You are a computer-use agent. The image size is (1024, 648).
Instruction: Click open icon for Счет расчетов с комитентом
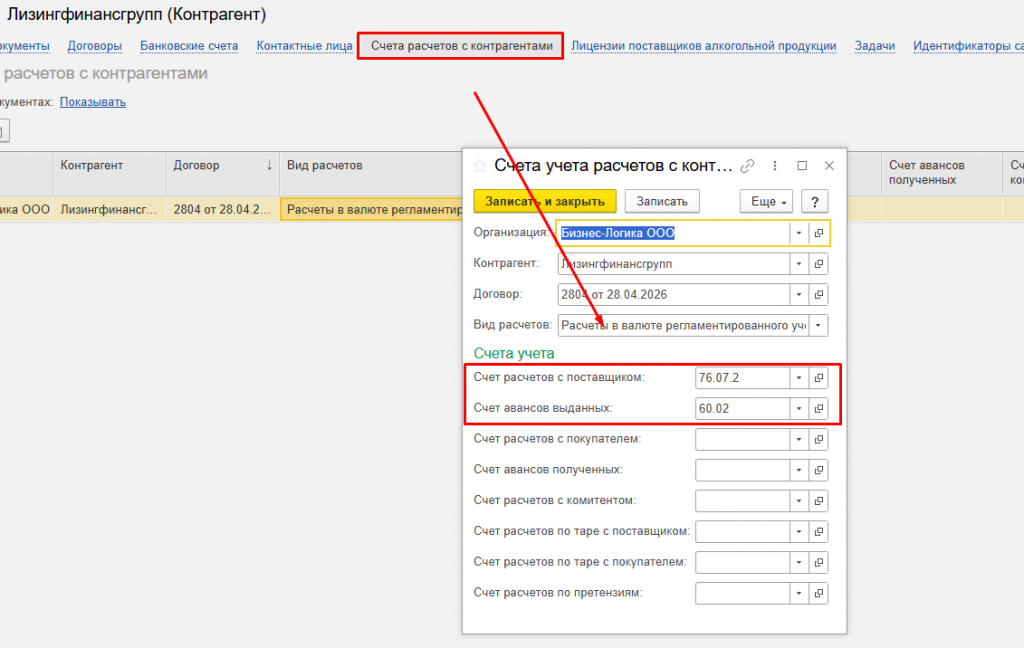pos(818,500)
